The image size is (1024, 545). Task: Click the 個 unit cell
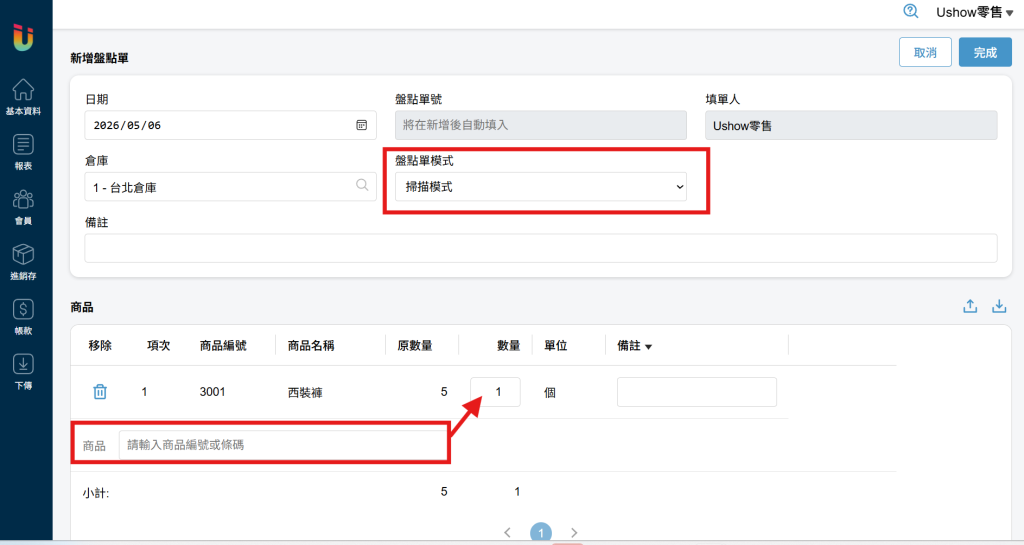pyautogui.click(x=550, y=392)
